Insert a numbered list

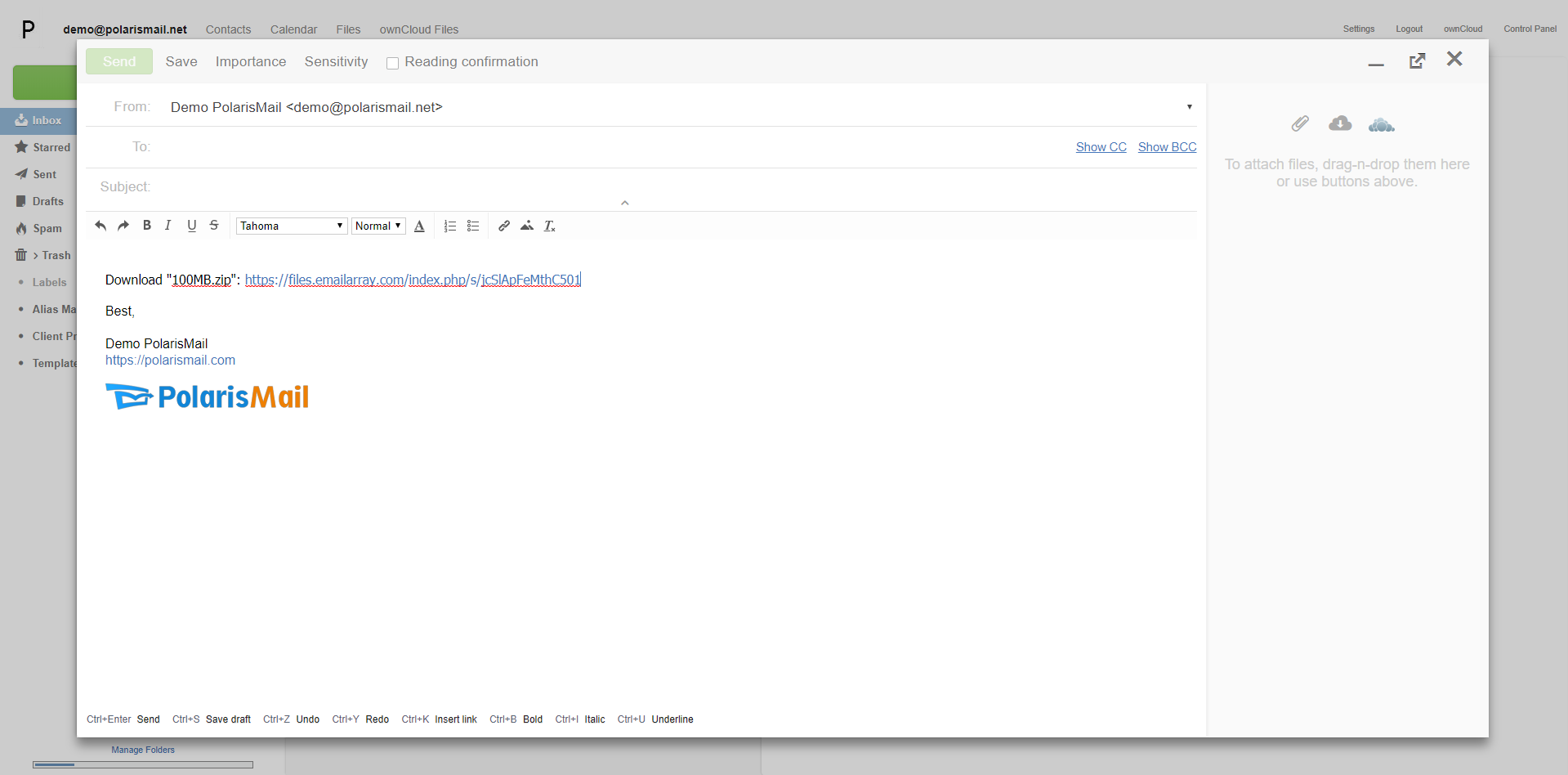[x=450, y=226]
